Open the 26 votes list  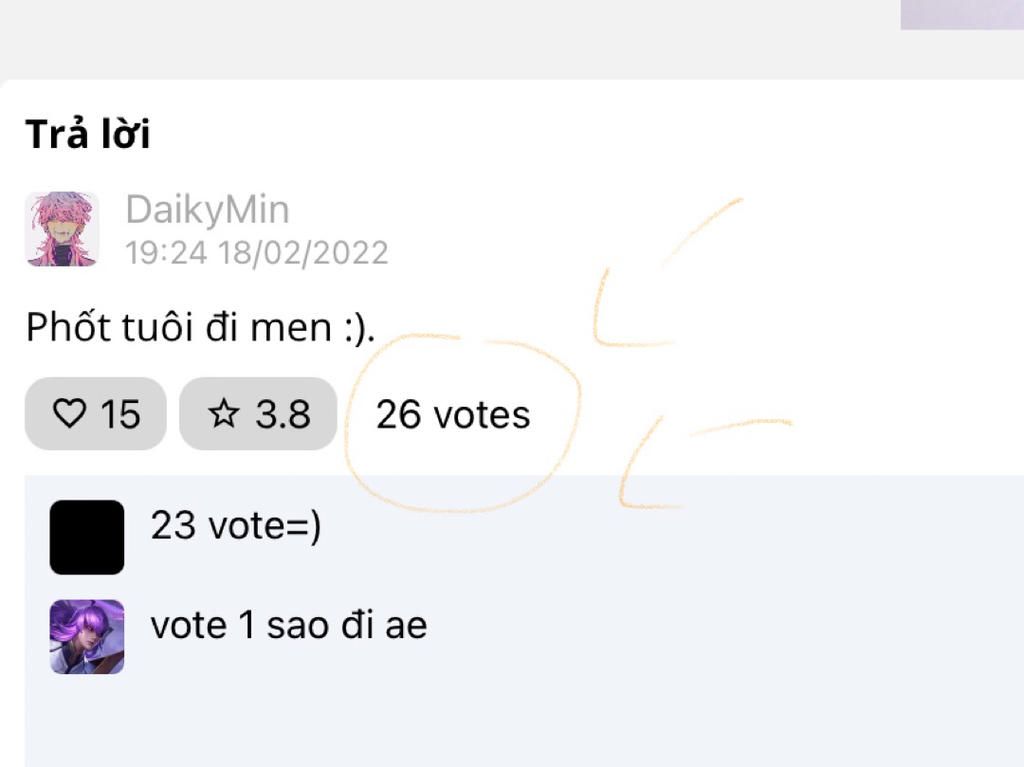[x=453, y=414]
